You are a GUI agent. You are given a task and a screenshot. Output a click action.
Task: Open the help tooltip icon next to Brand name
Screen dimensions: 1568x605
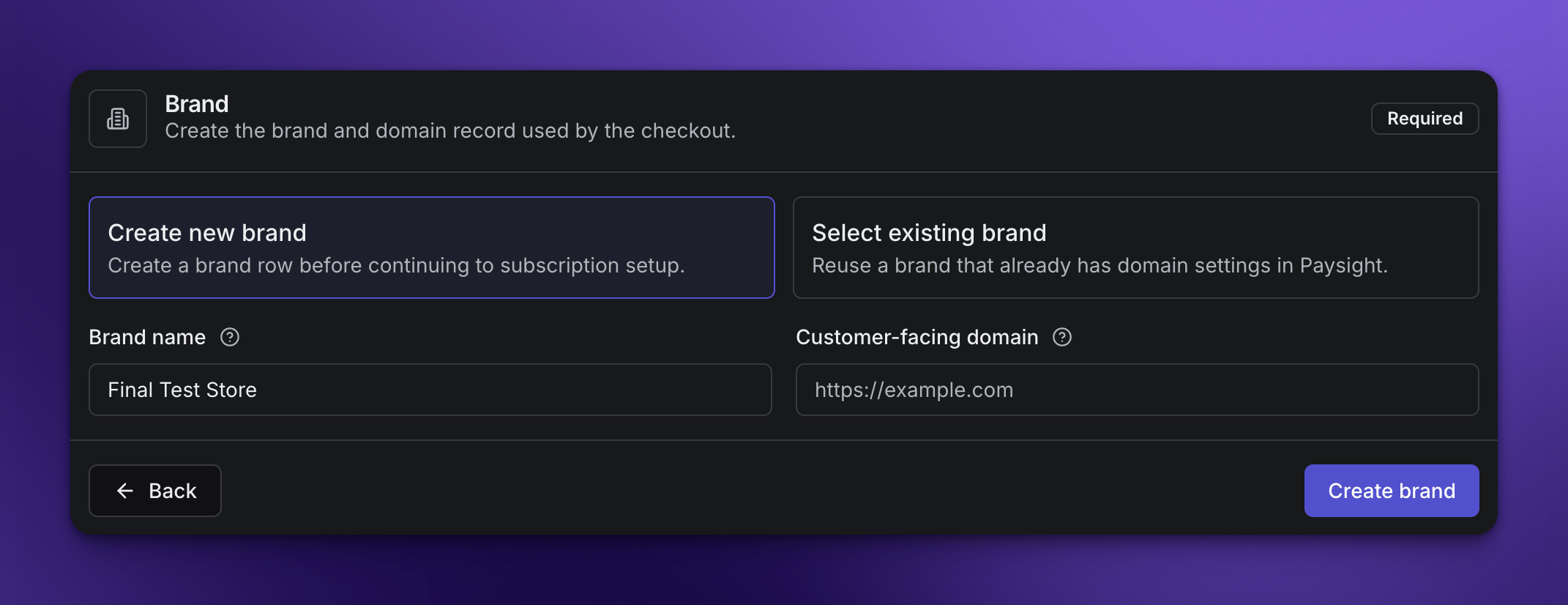click(x=230, y=337)
